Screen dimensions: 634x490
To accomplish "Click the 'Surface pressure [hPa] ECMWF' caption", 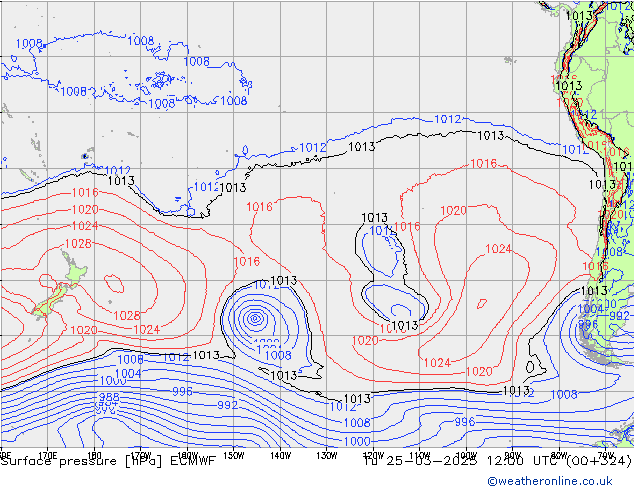I will pyautogui.click(x=108, y=461).
